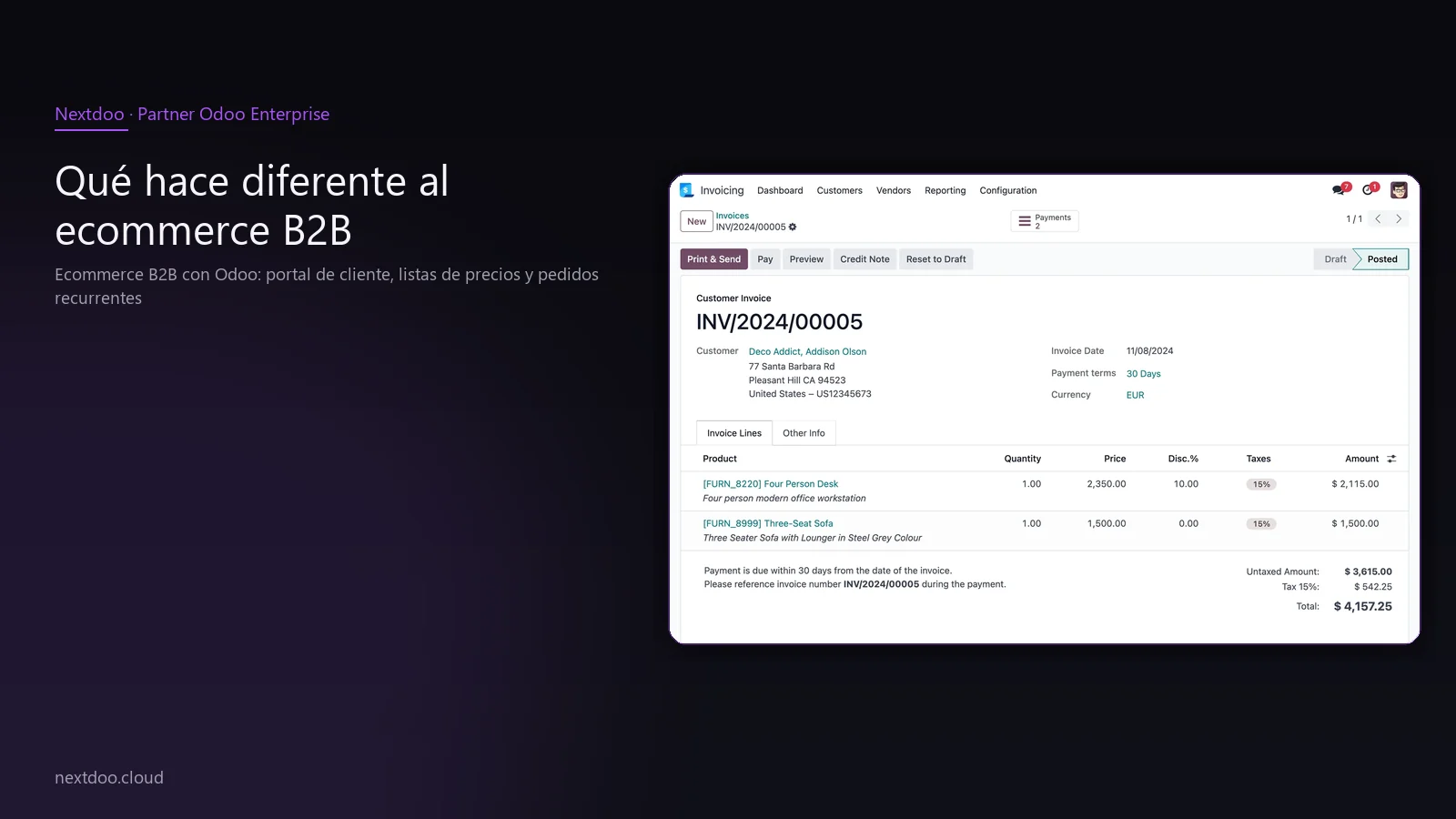Go to previous record arrow

1378,219
